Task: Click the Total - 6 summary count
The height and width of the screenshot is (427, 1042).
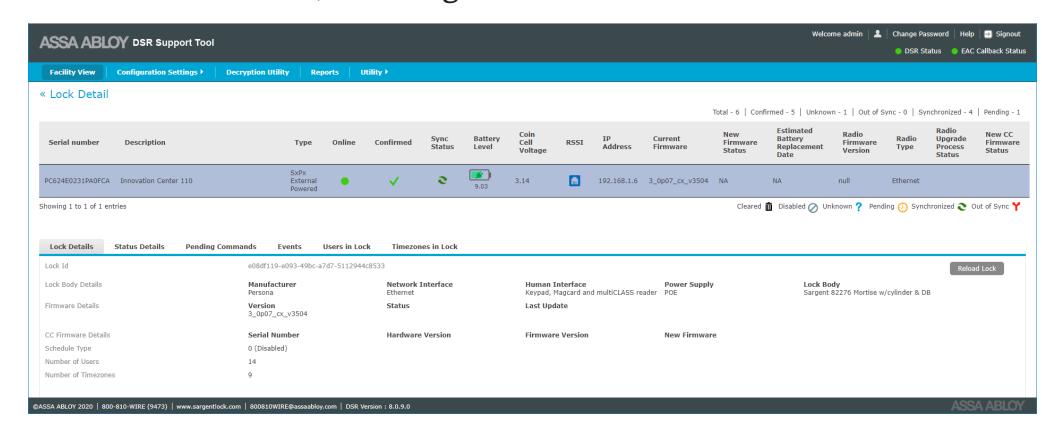Action: (x=726, y=112)
